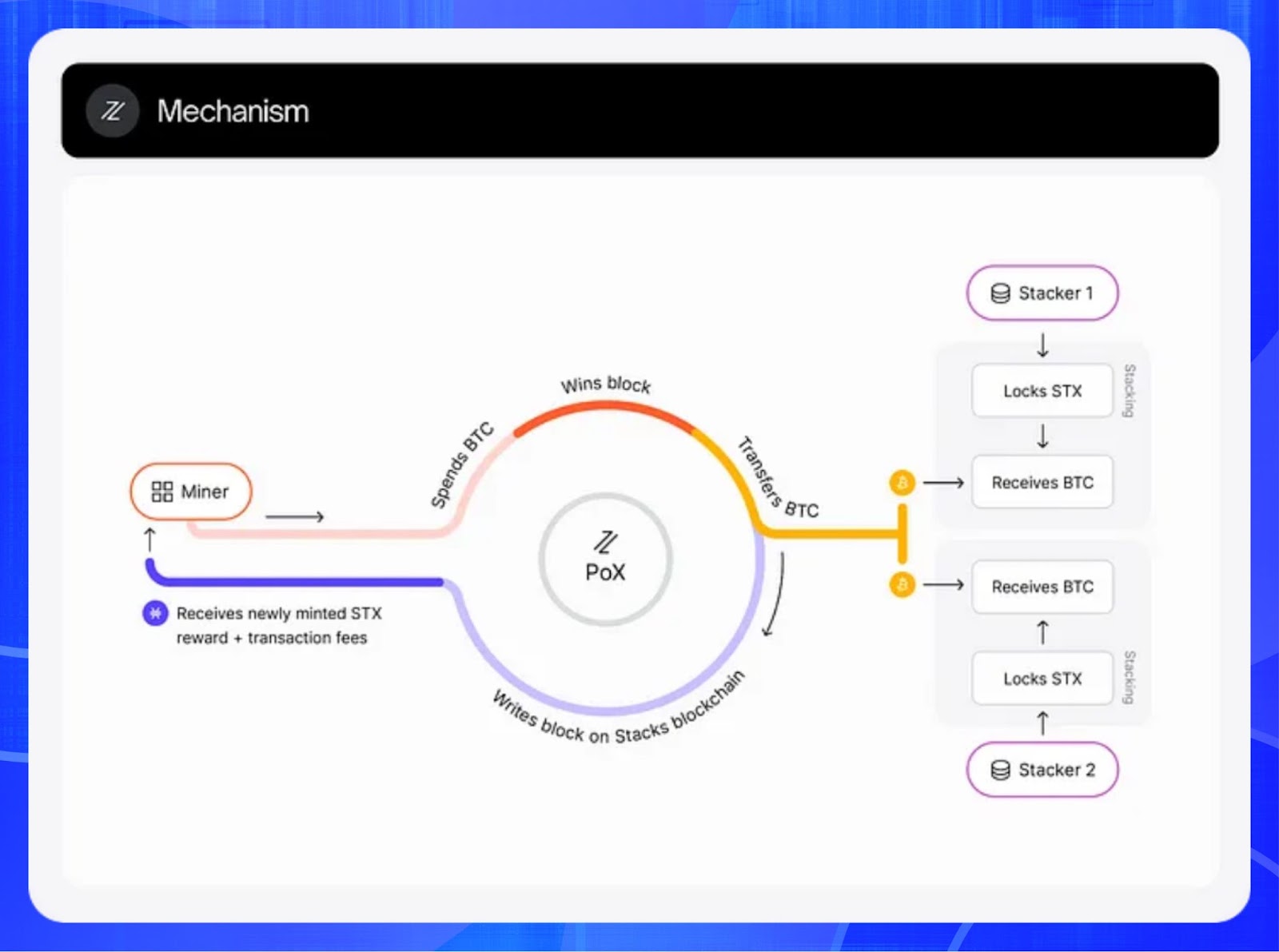Click Locks STX box above Stacker 2
The width and height of the screenshot is (1279, 952).
coord(1042,679)
